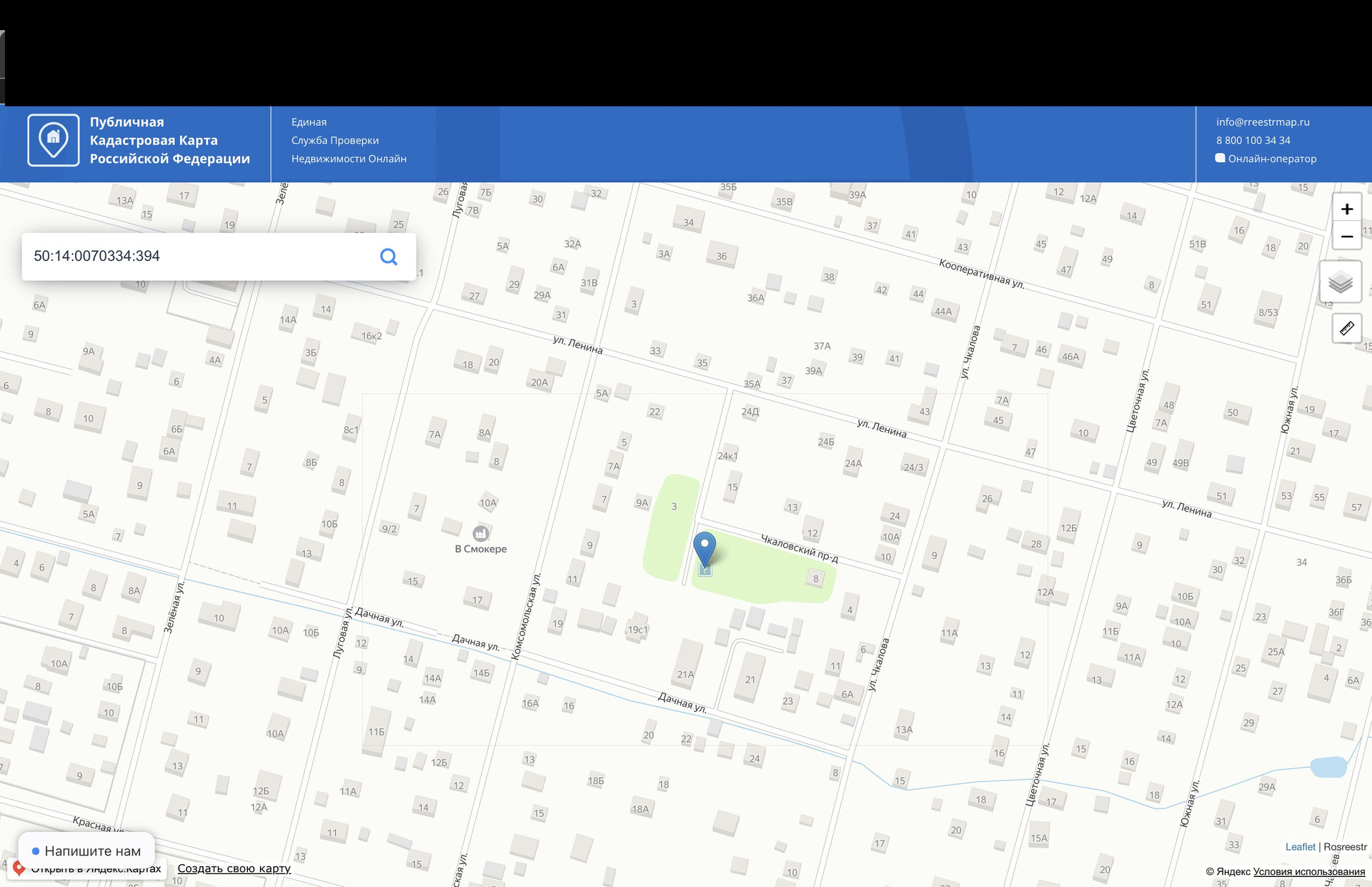Zoom out with the minus button
The width and height of the screenshot is (1372, 887).
(x=1346, y=236)
